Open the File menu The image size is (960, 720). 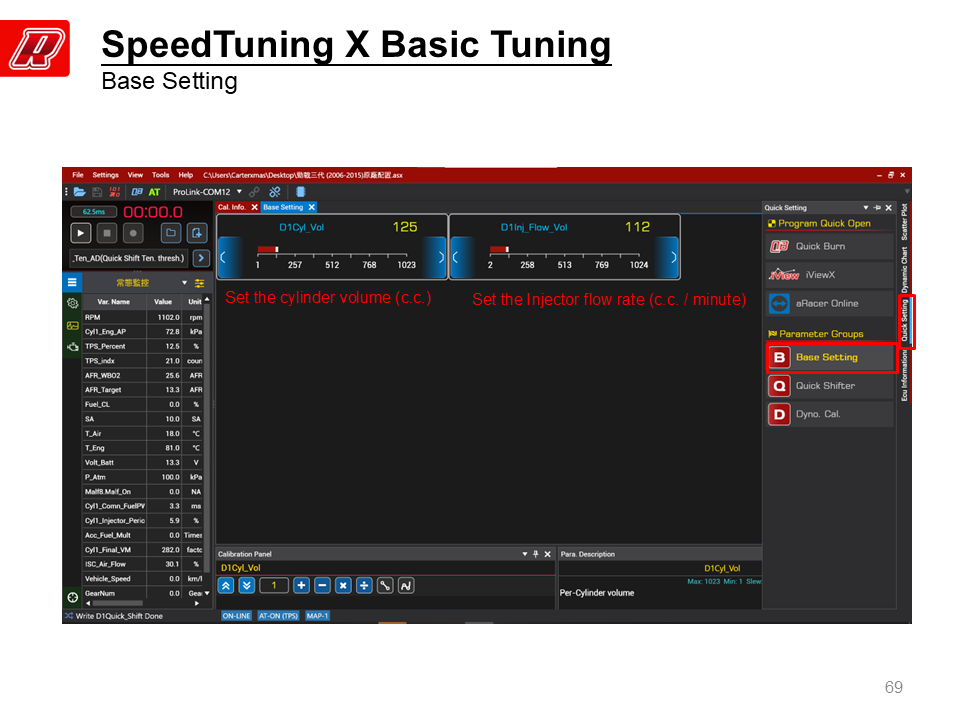[78, 174]
